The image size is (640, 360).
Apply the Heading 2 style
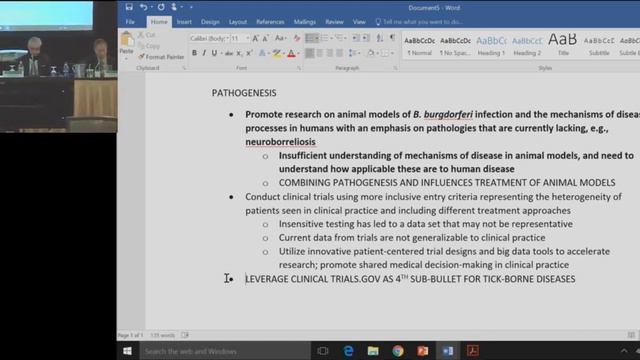click(x=527, y=46)
